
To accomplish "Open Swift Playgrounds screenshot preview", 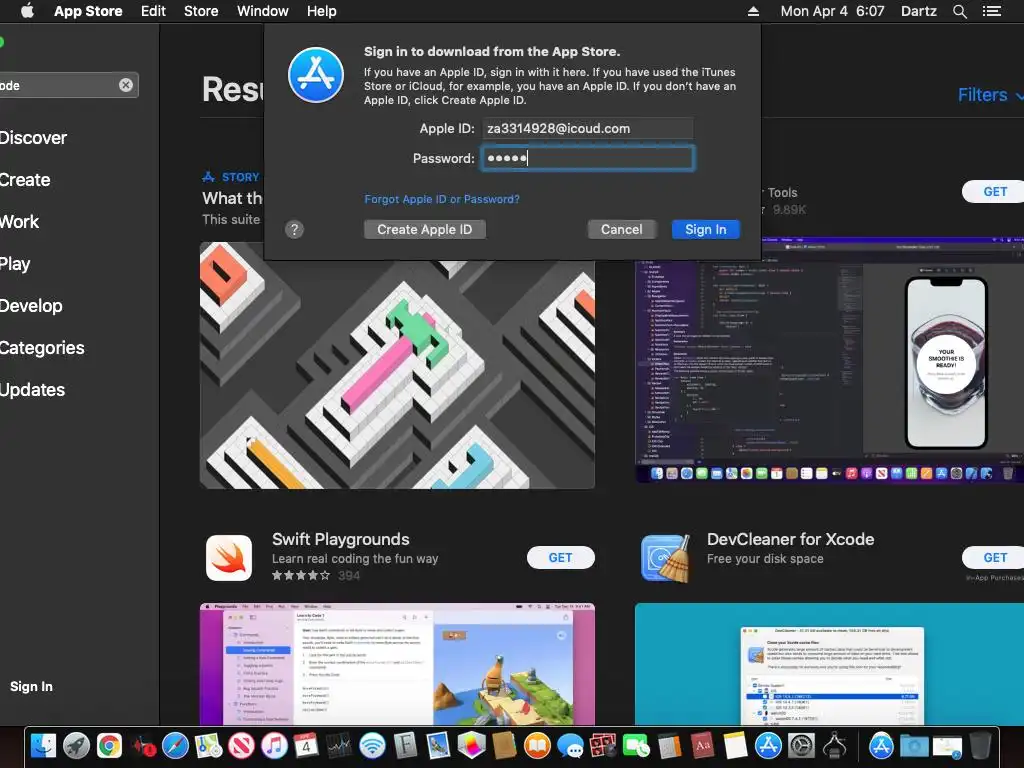I will (397, 664).
